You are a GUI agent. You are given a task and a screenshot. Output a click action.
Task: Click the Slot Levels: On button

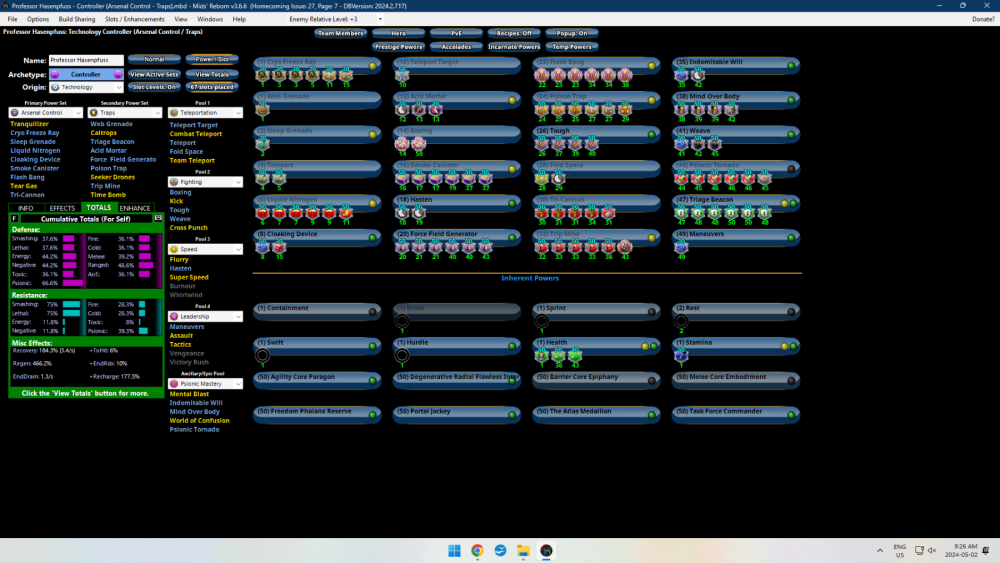[x=154, y=87]
